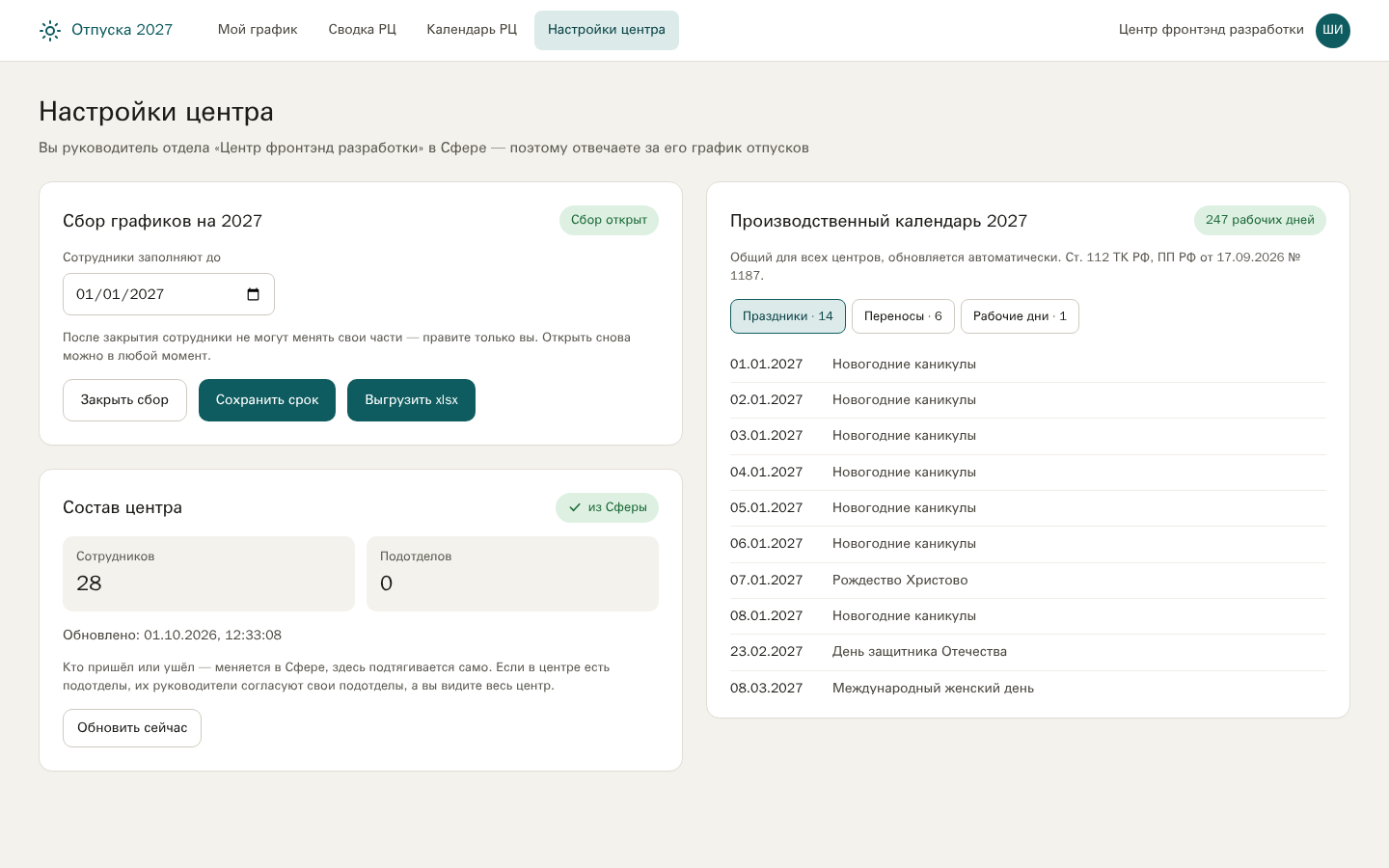Save deadline with Сохранить срок
This screenshot has width=1389, height=868.
pyautogui.click(x=267, y=400)
